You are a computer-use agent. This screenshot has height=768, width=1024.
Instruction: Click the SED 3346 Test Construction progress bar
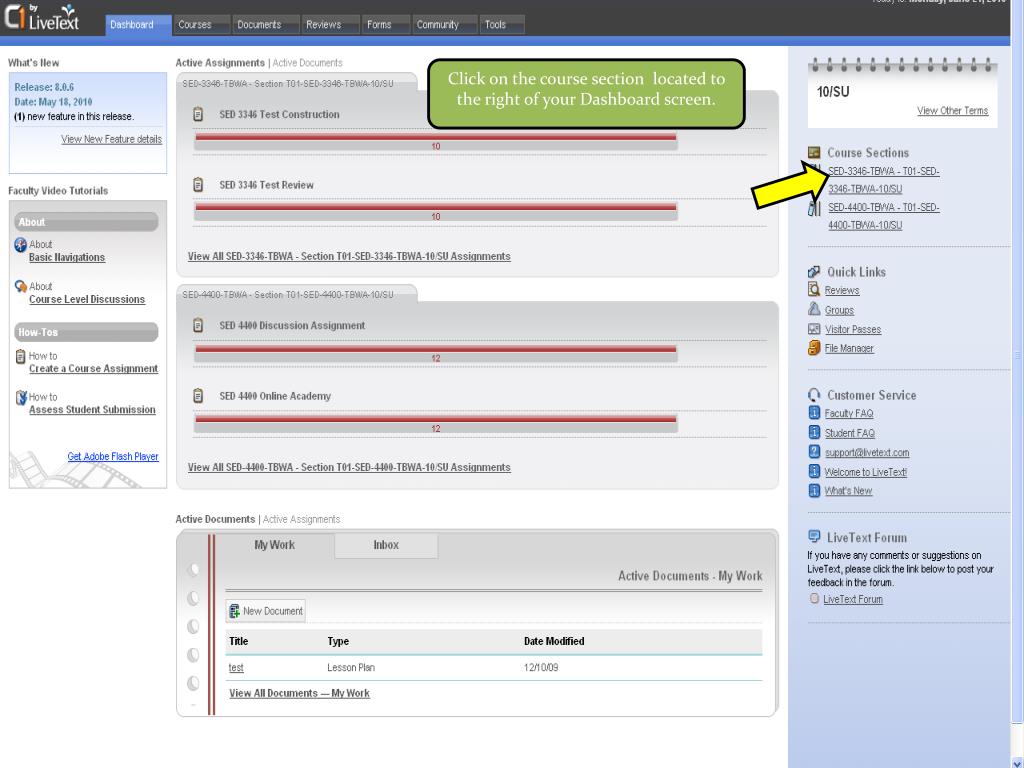[x=436, y=142]
